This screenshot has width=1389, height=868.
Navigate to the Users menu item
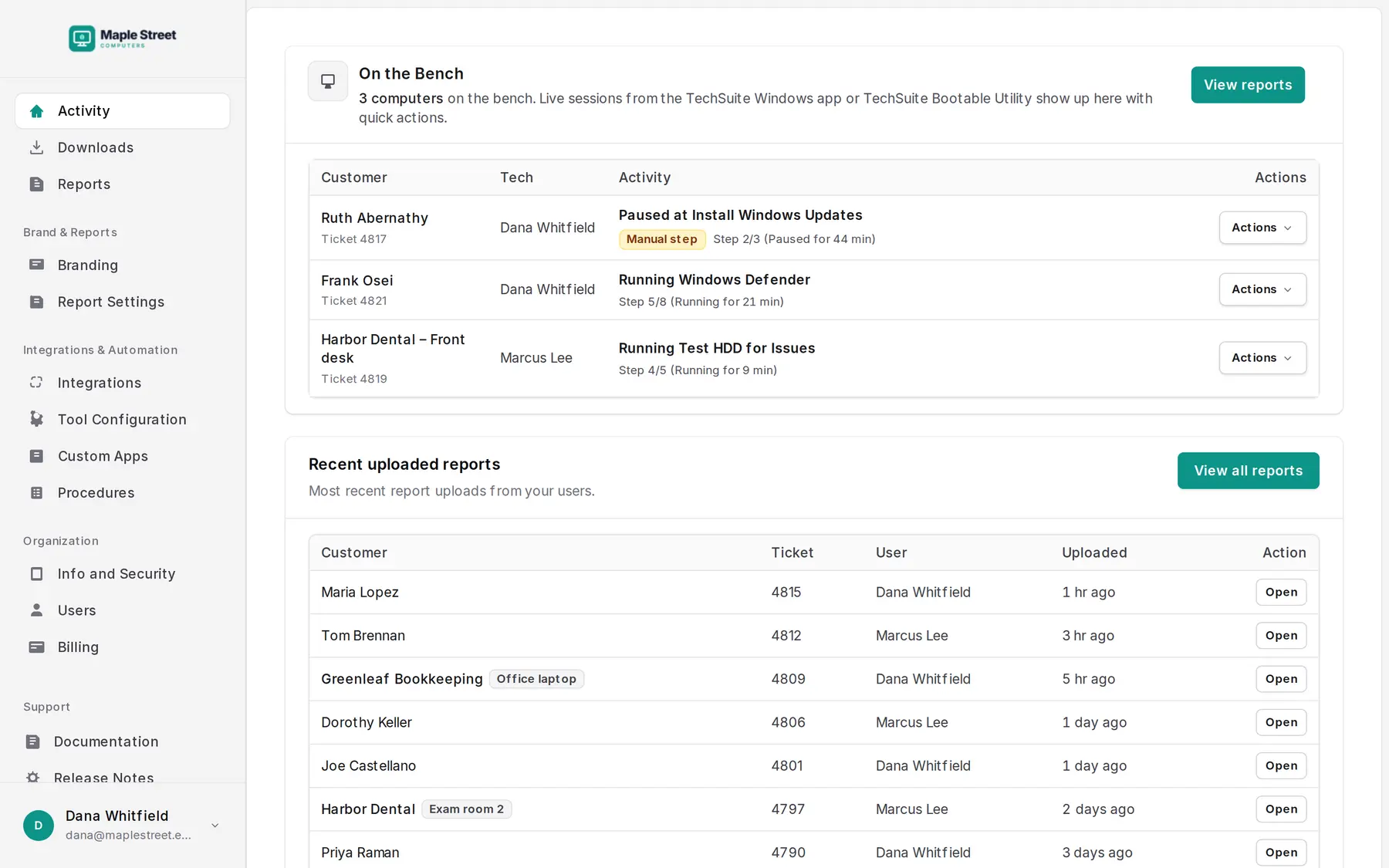[x=123, y=610]
